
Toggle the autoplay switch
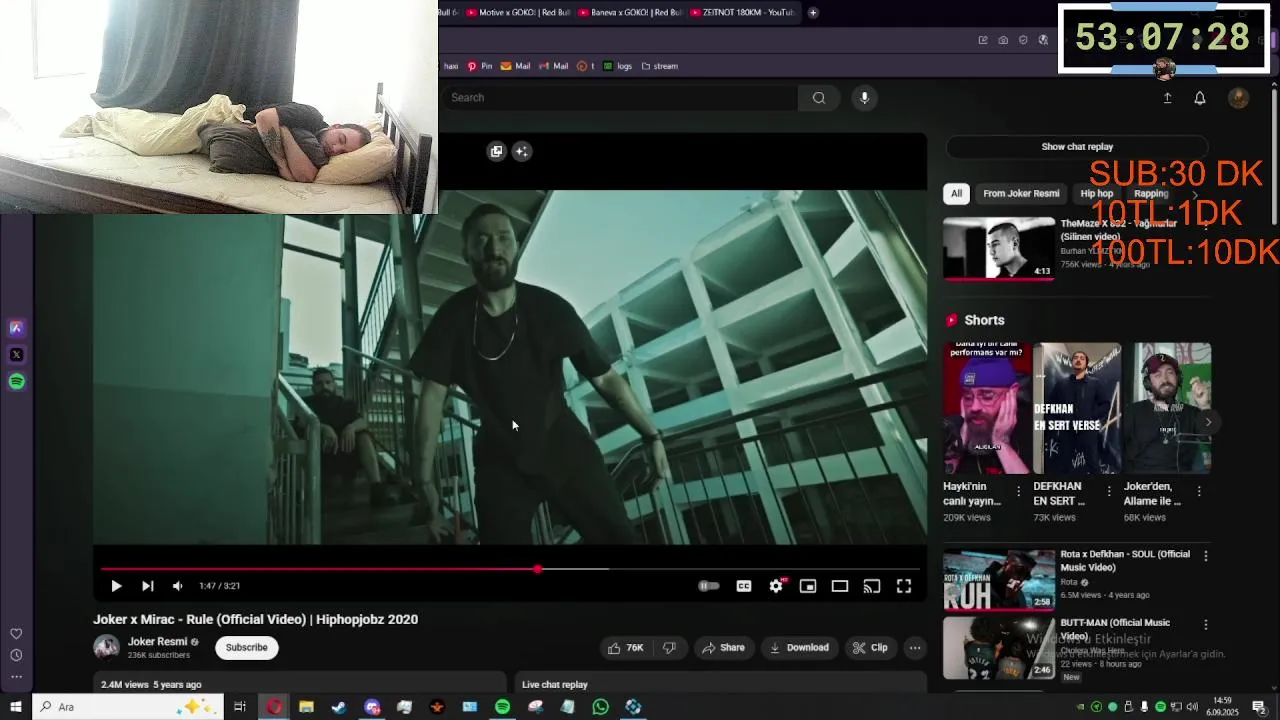pyautogui.click(x=708, y=586)
